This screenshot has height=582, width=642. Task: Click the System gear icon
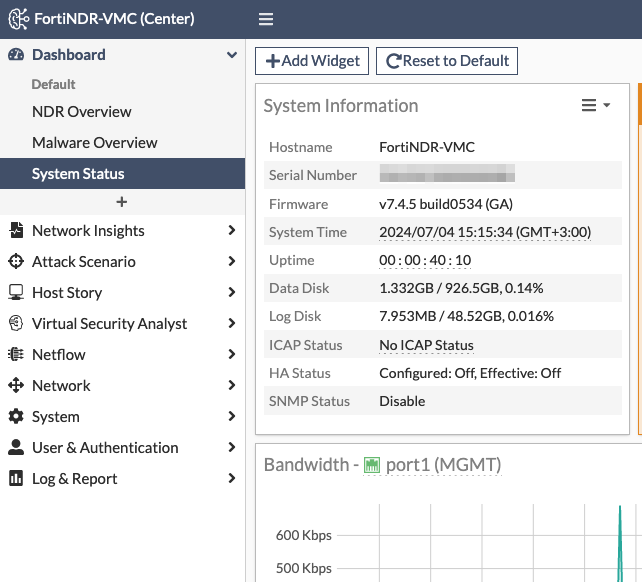point(15,417)
